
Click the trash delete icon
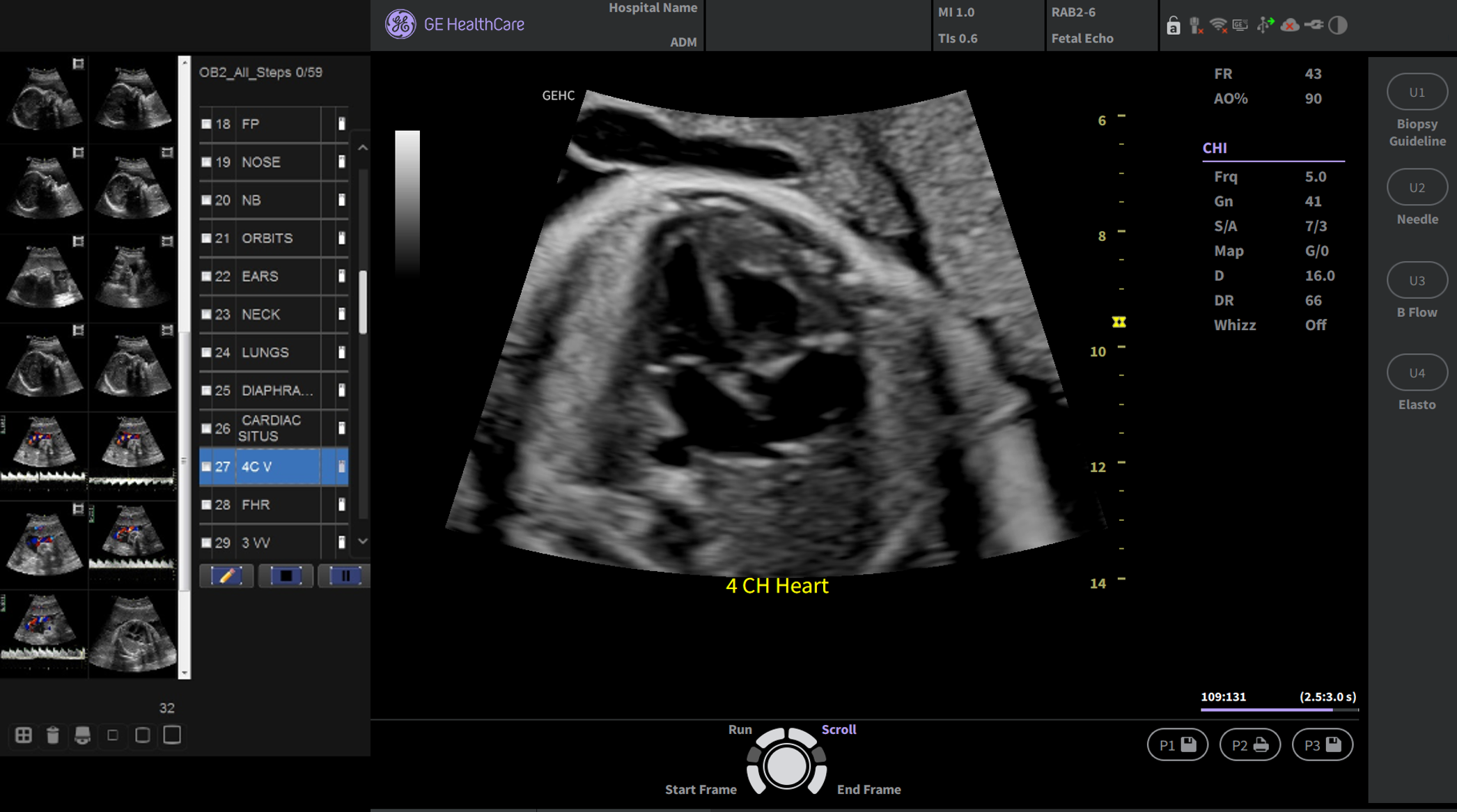pyautogui.click(x=53, y=735)
